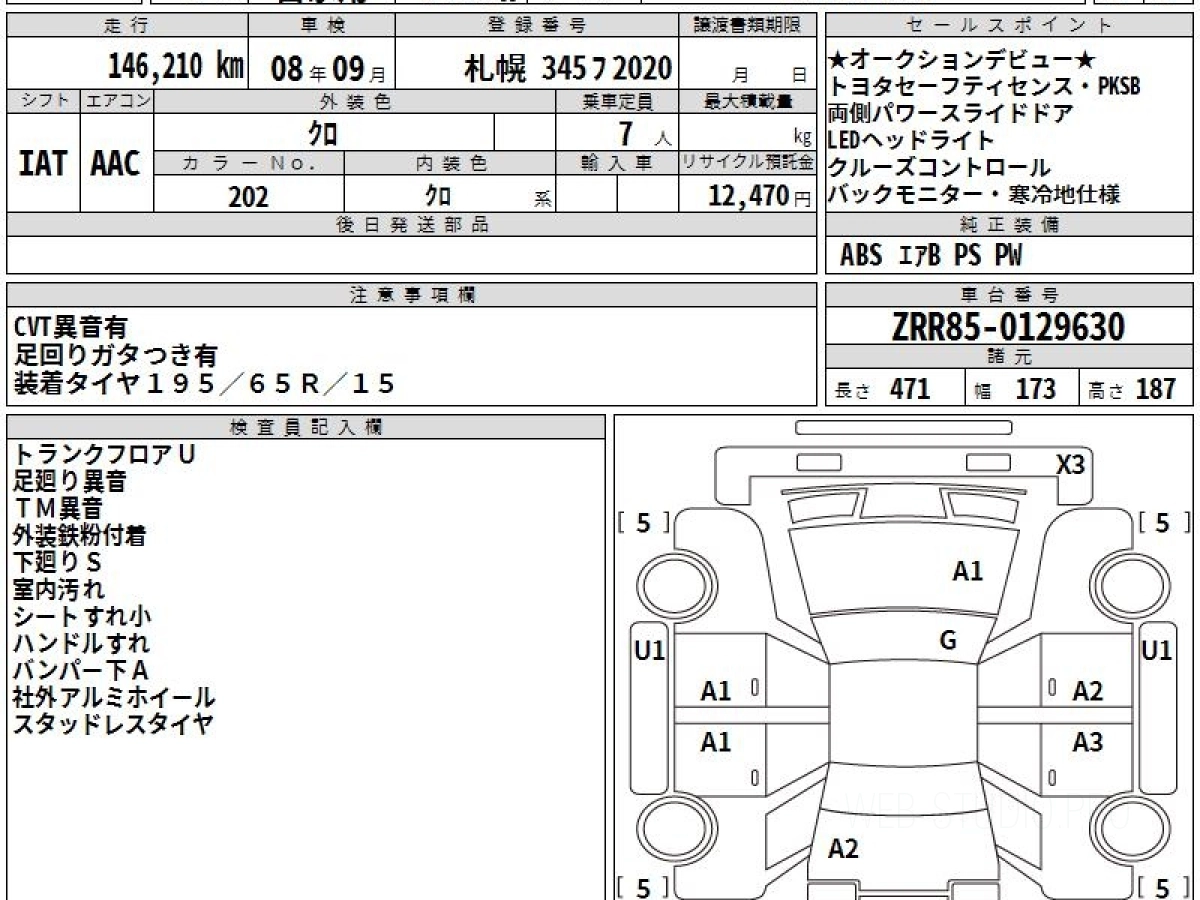Select the A1 mark on the hood
Screen dimensions: 1200x900
coord(967,571)
